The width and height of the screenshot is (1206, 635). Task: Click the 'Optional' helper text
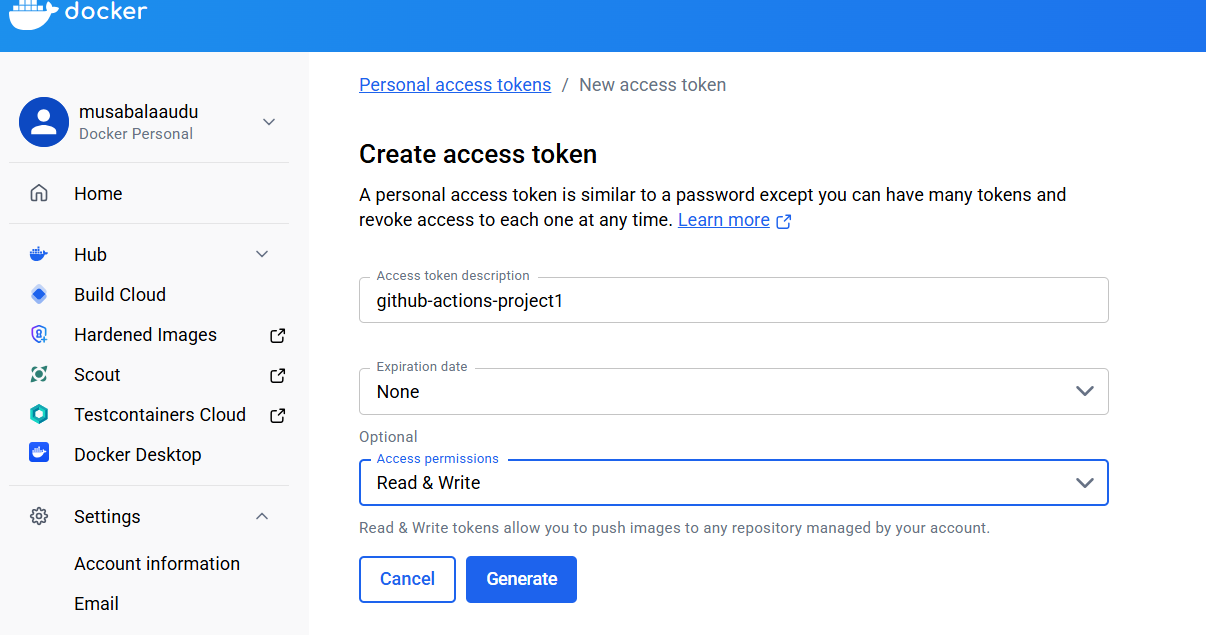click(388, 437)
